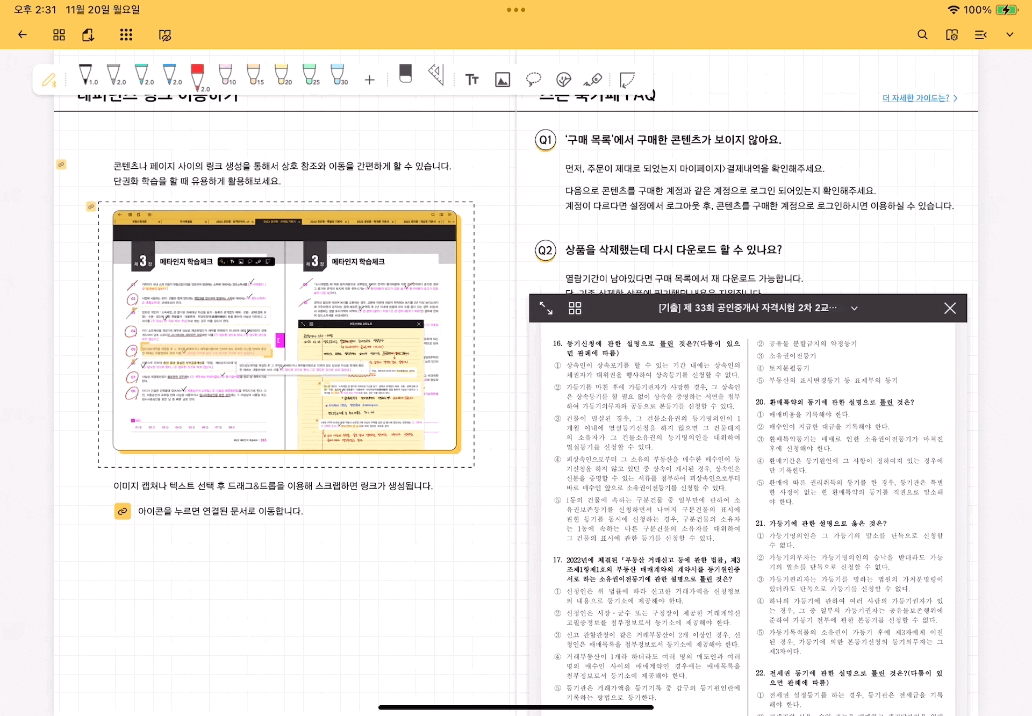
Task: Open the nine-dot apps menu
Action: 126,35
